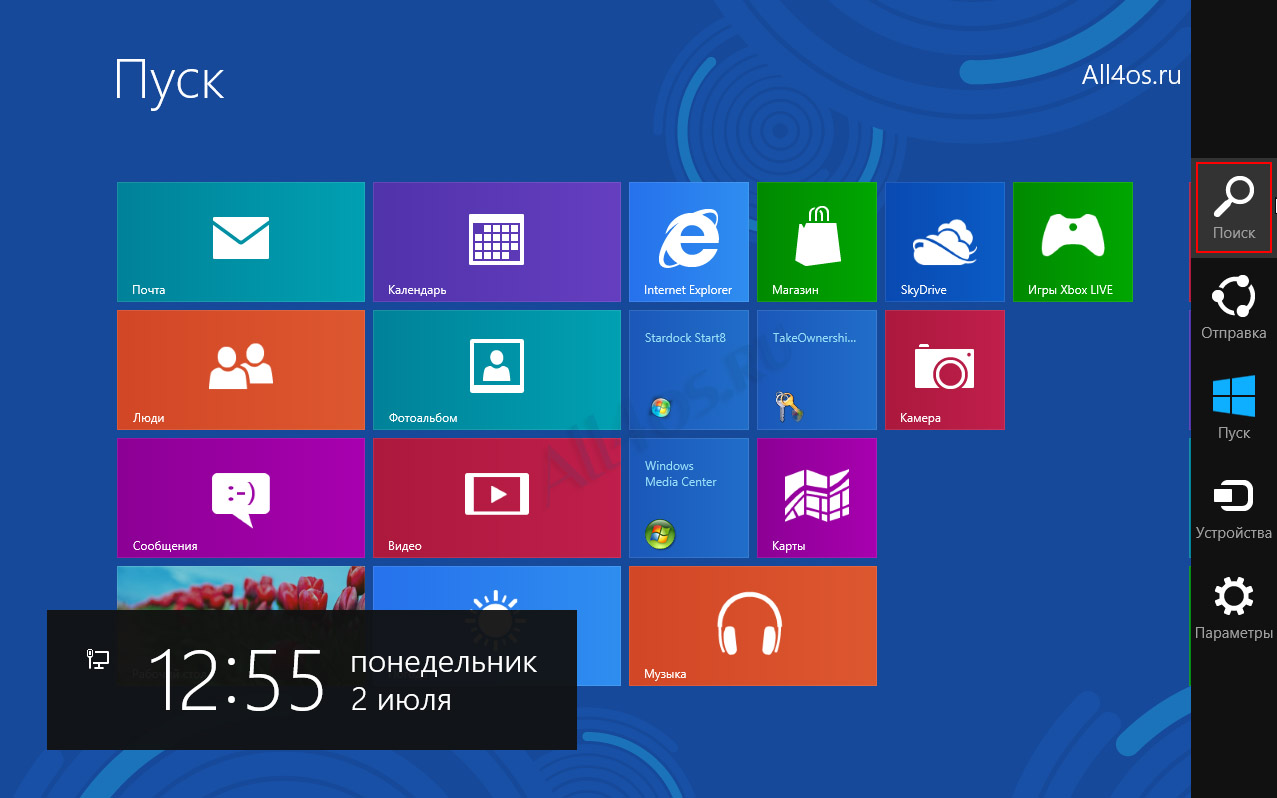Open the Параметры settings charm
The width and height of the screenshot is (1277, 798).
tap(1234, 607)
